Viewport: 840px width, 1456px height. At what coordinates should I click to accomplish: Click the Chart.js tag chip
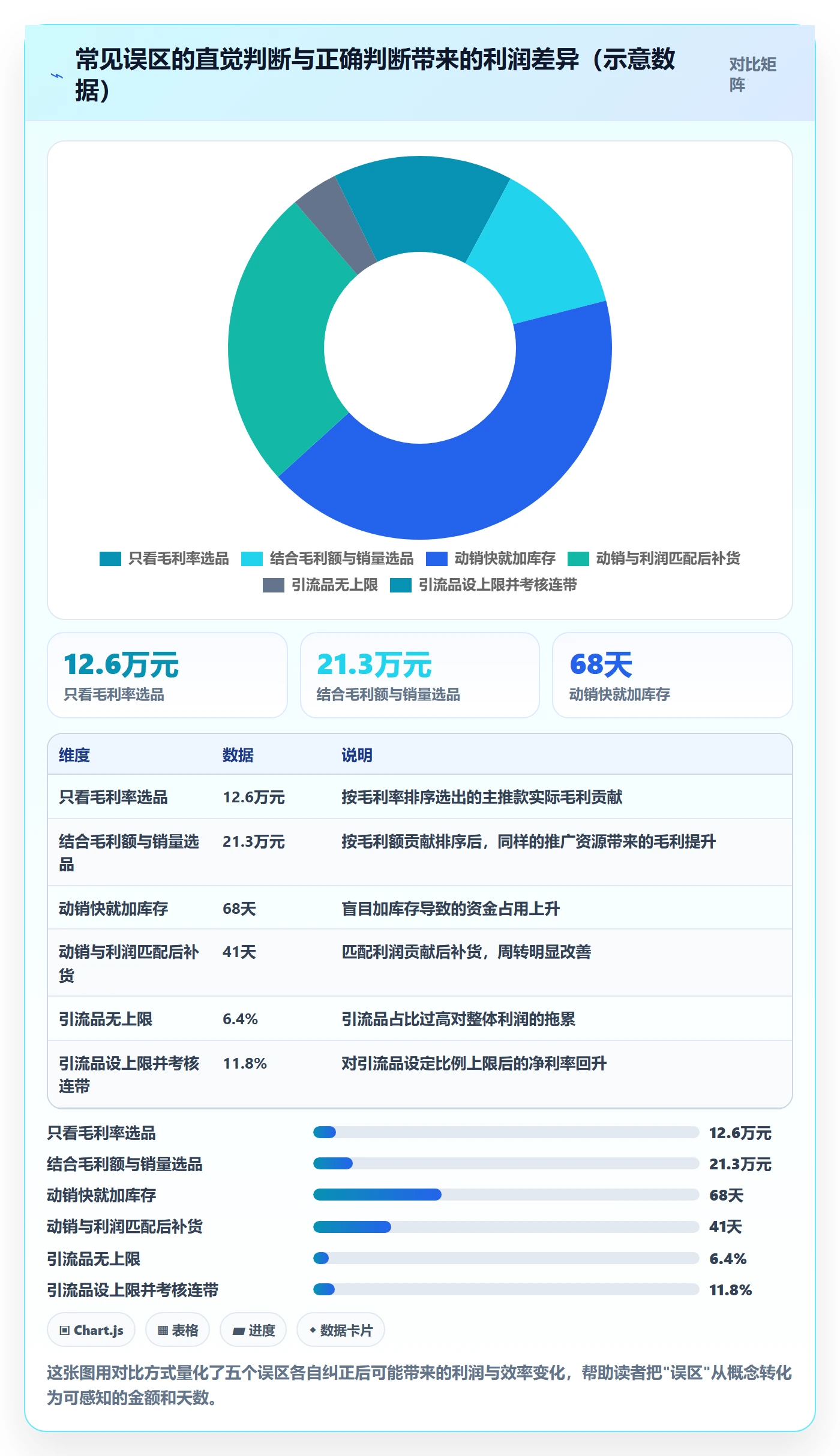[91, 1330]
